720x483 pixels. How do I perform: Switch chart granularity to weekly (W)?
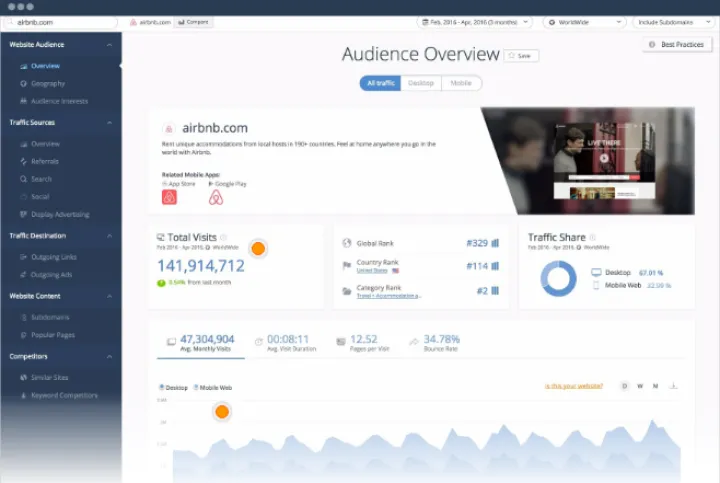point(640,385)
